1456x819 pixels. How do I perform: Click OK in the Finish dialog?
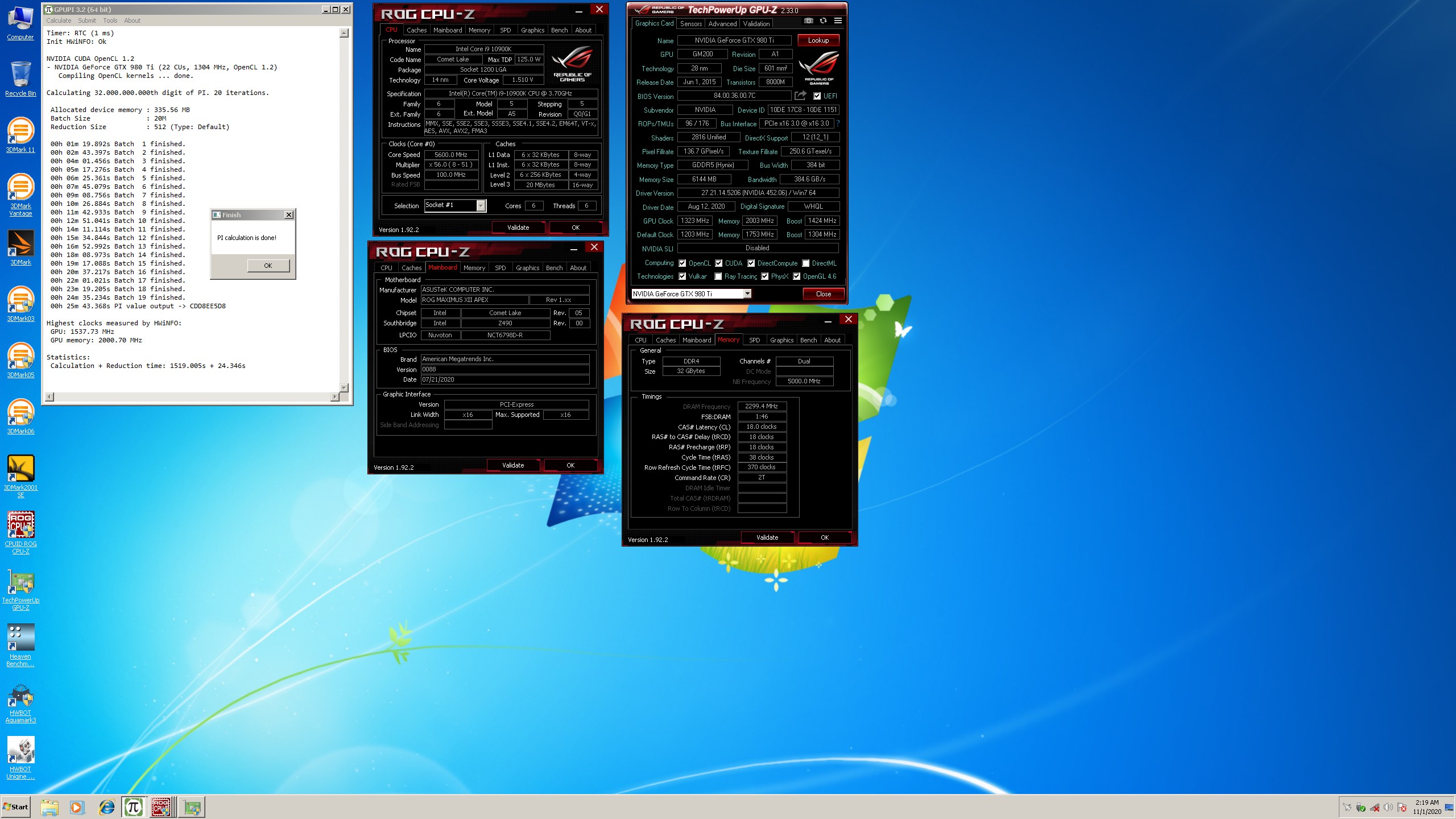(268, 266)
